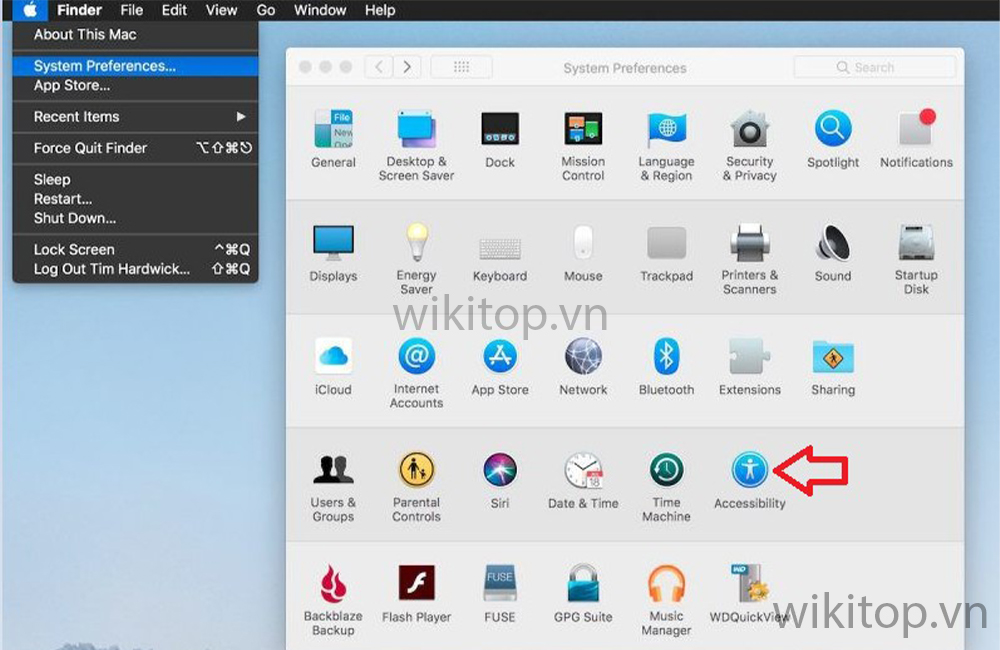Open Siri preferences
The height and width of the screenshot is (650, 1000).
tap(500, 480)
